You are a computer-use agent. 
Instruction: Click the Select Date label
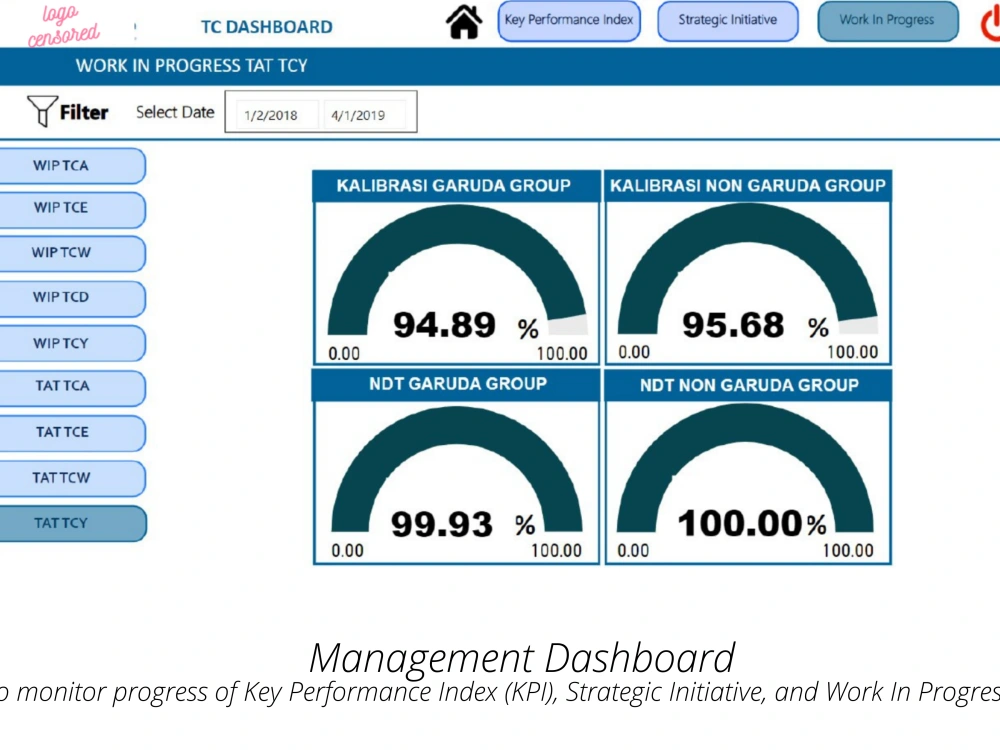(175, 112)
